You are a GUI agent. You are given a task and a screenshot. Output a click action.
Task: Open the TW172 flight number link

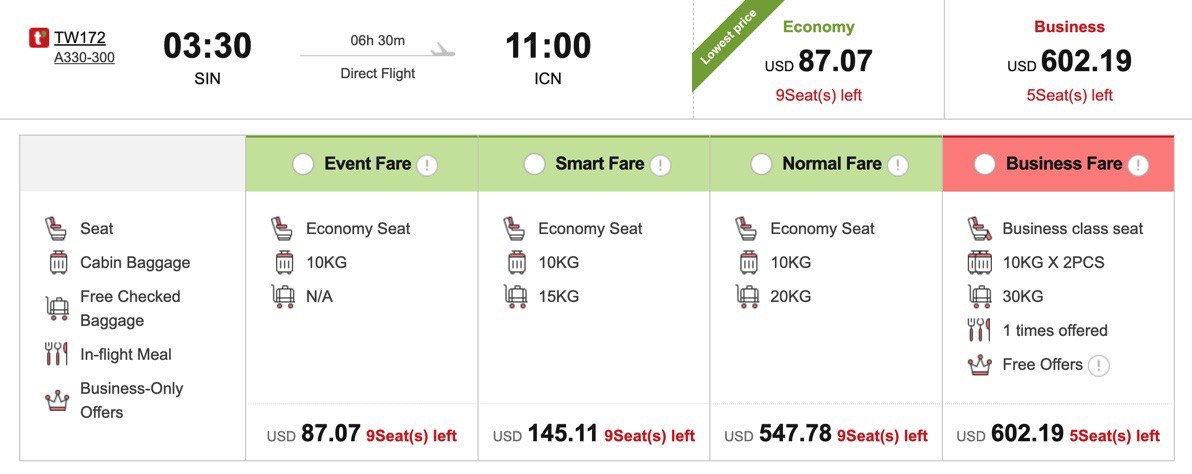(80, 38)
